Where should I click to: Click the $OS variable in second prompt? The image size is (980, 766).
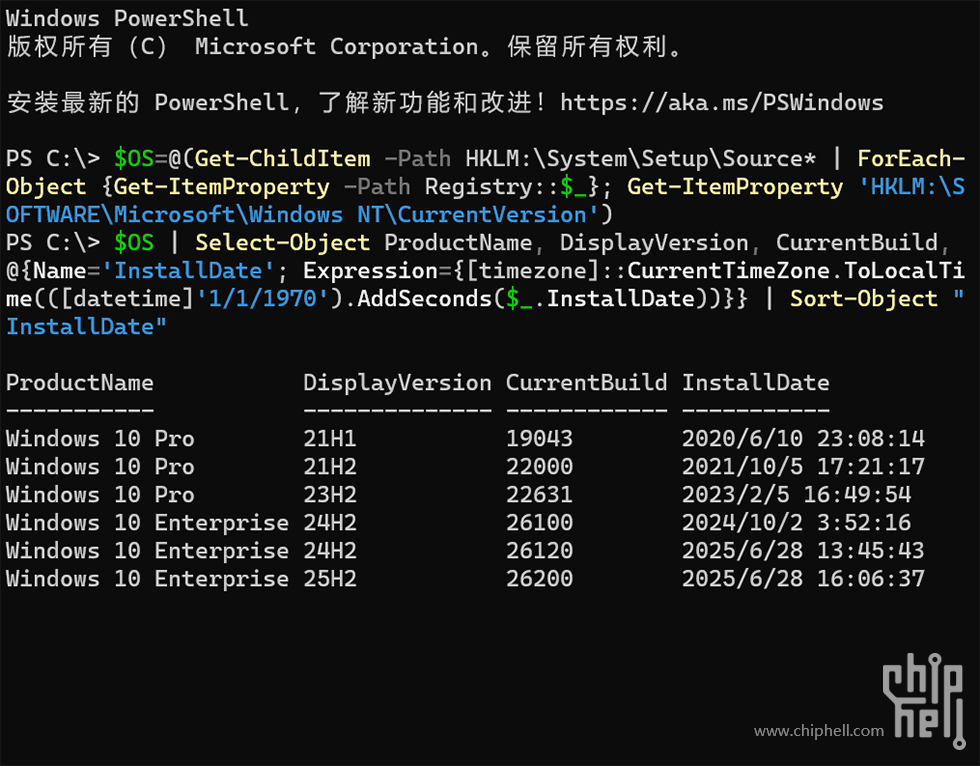coord(134,242)
